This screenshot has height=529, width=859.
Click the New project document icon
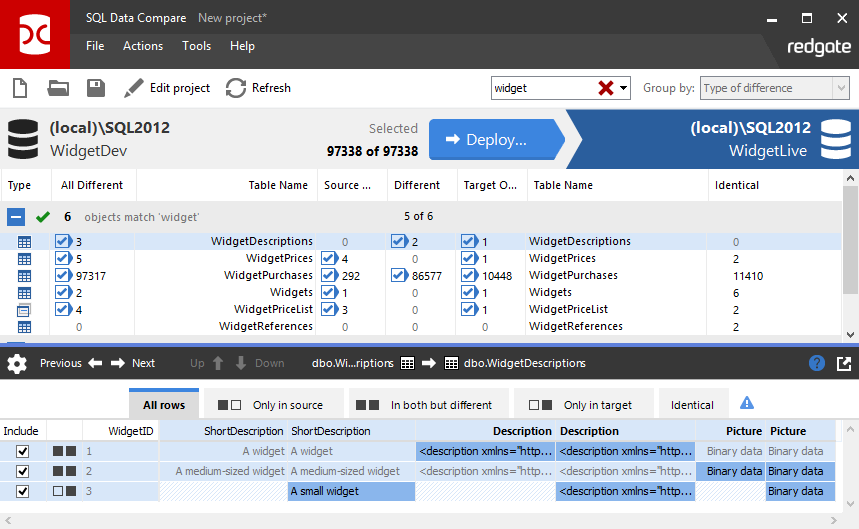click(20, 88)
